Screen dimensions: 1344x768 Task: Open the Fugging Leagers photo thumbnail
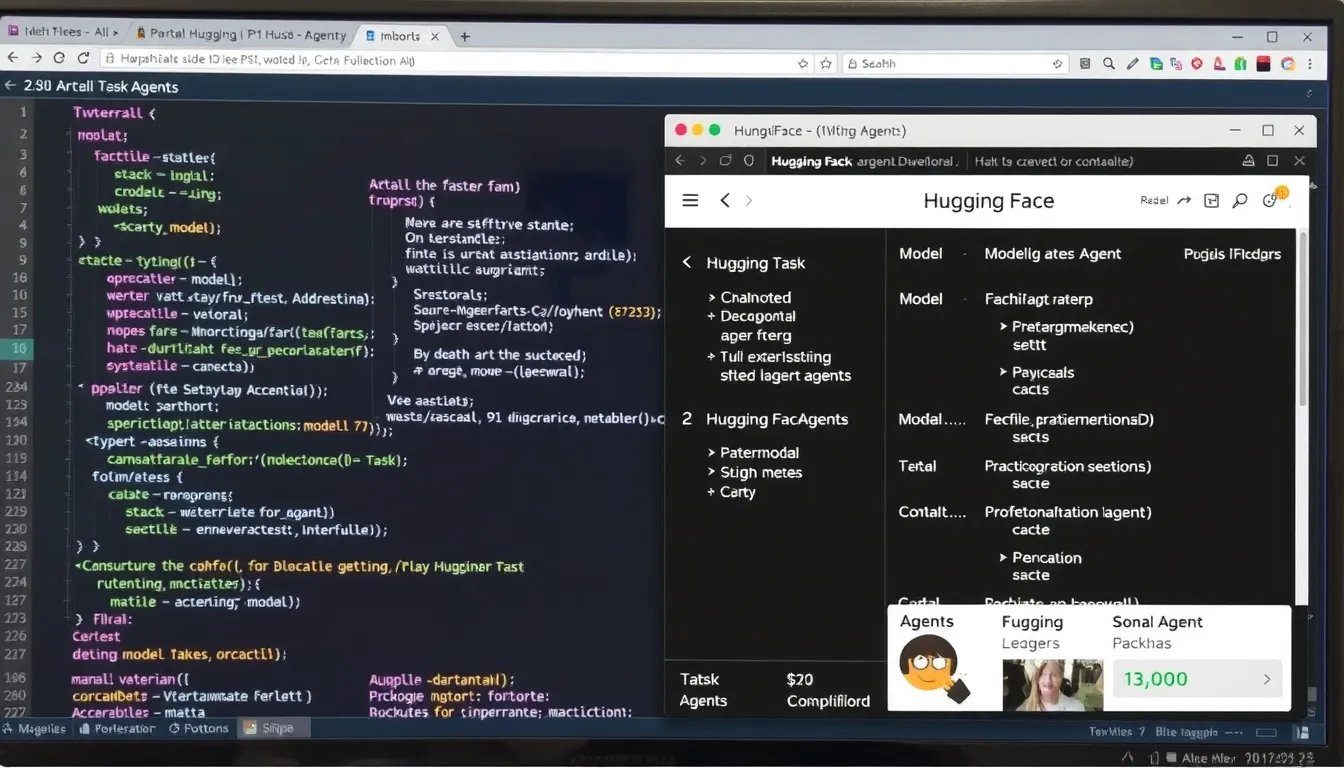click(x=1052, y=684)
